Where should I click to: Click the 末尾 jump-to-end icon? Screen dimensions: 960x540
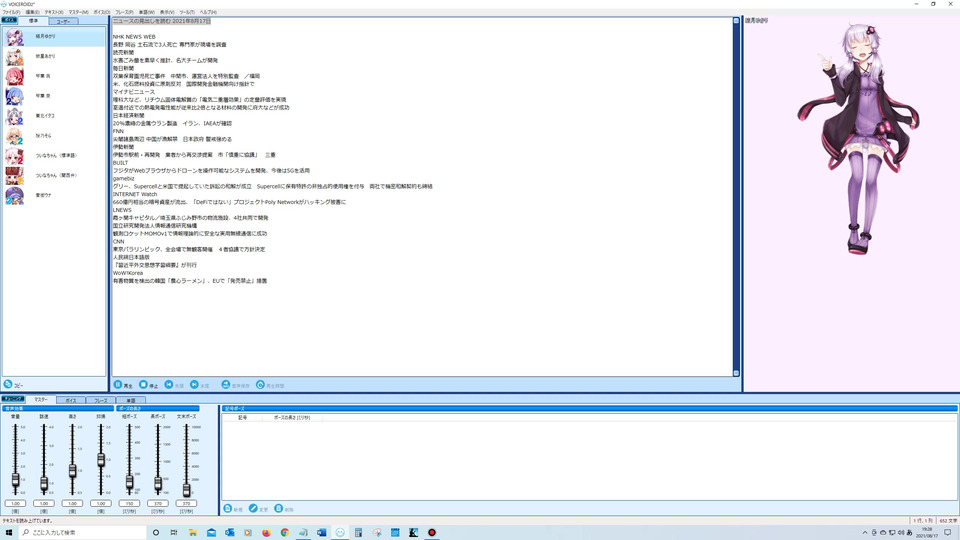[194, 384]
